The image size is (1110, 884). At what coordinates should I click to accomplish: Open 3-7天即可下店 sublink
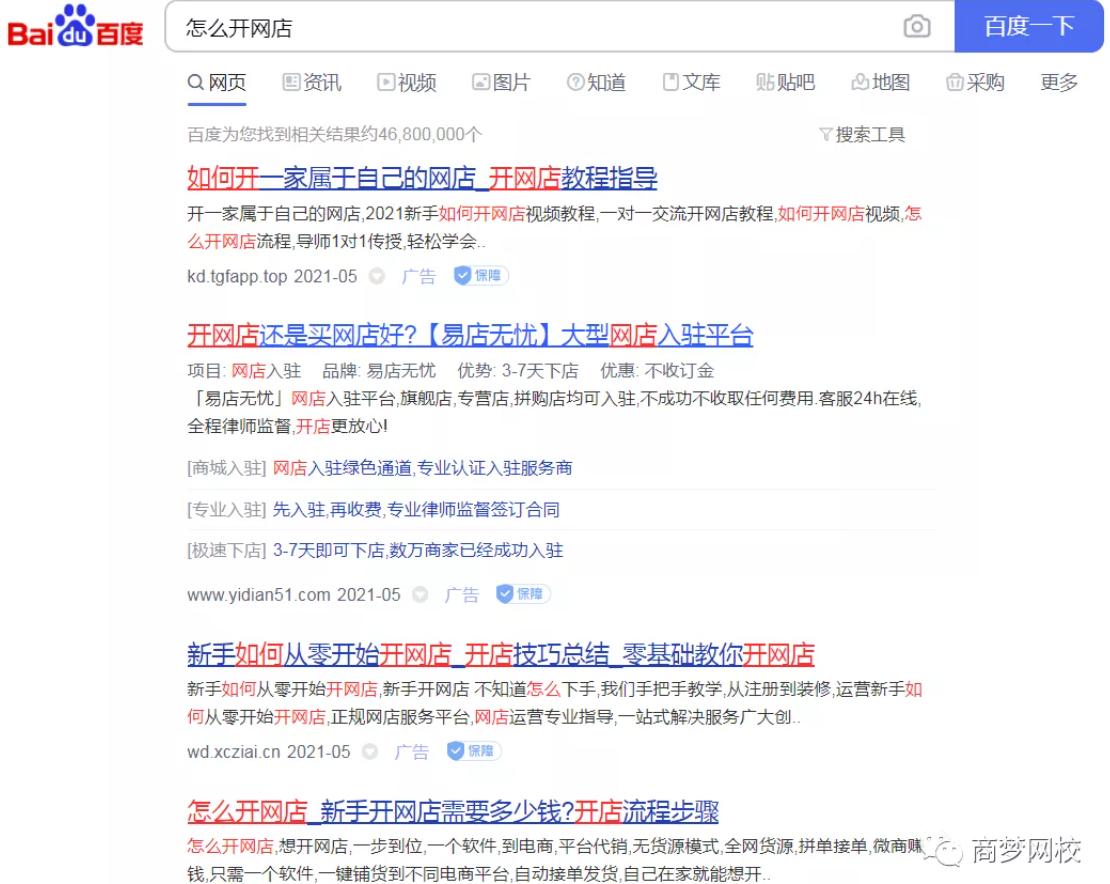(418, 551)
